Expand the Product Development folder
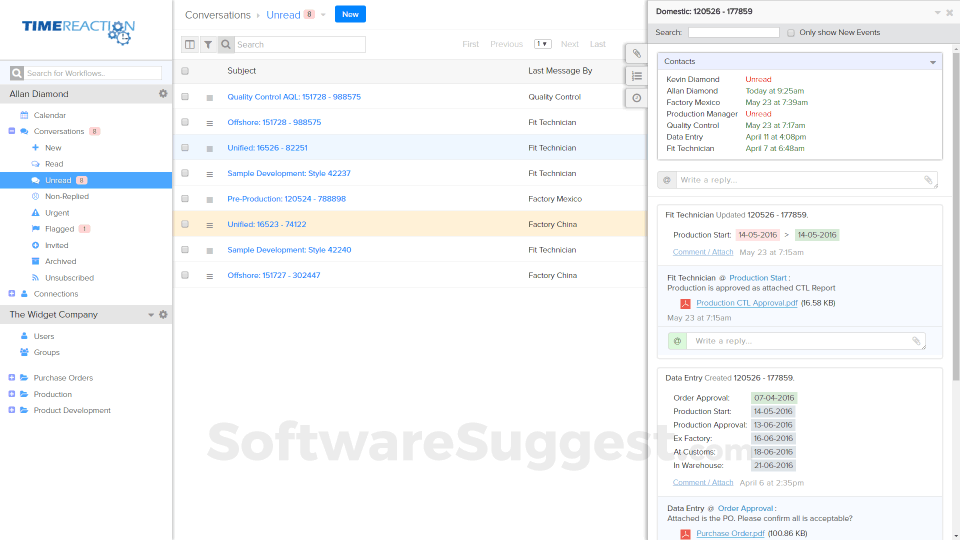 coord(12,410)
